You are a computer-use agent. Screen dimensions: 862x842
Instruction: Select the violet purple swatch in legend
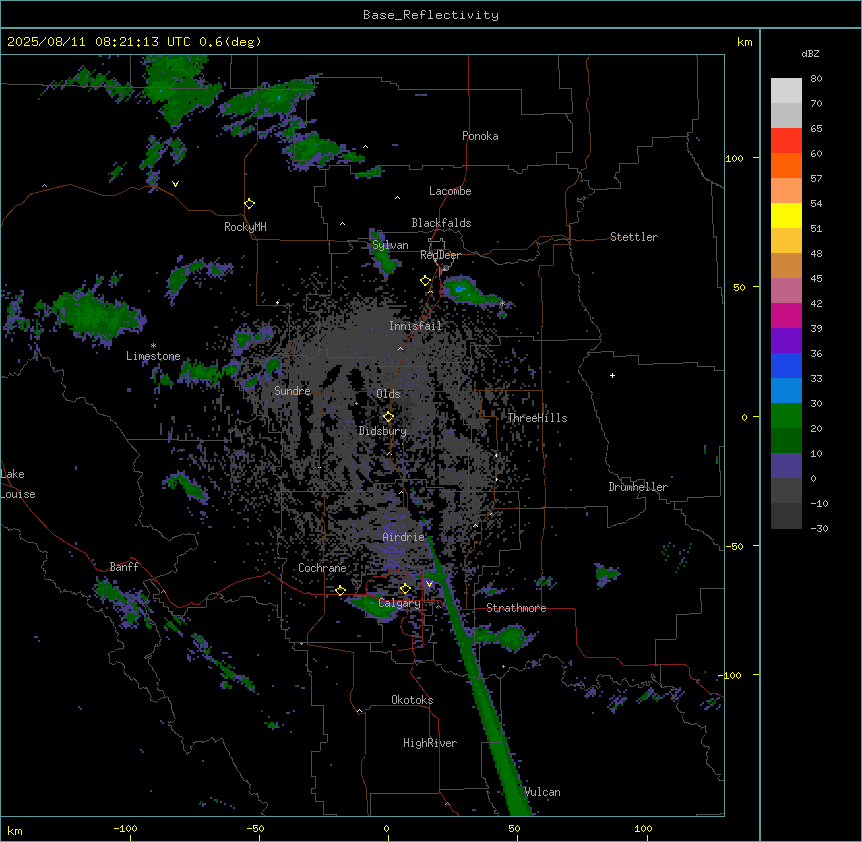point(786,340)
